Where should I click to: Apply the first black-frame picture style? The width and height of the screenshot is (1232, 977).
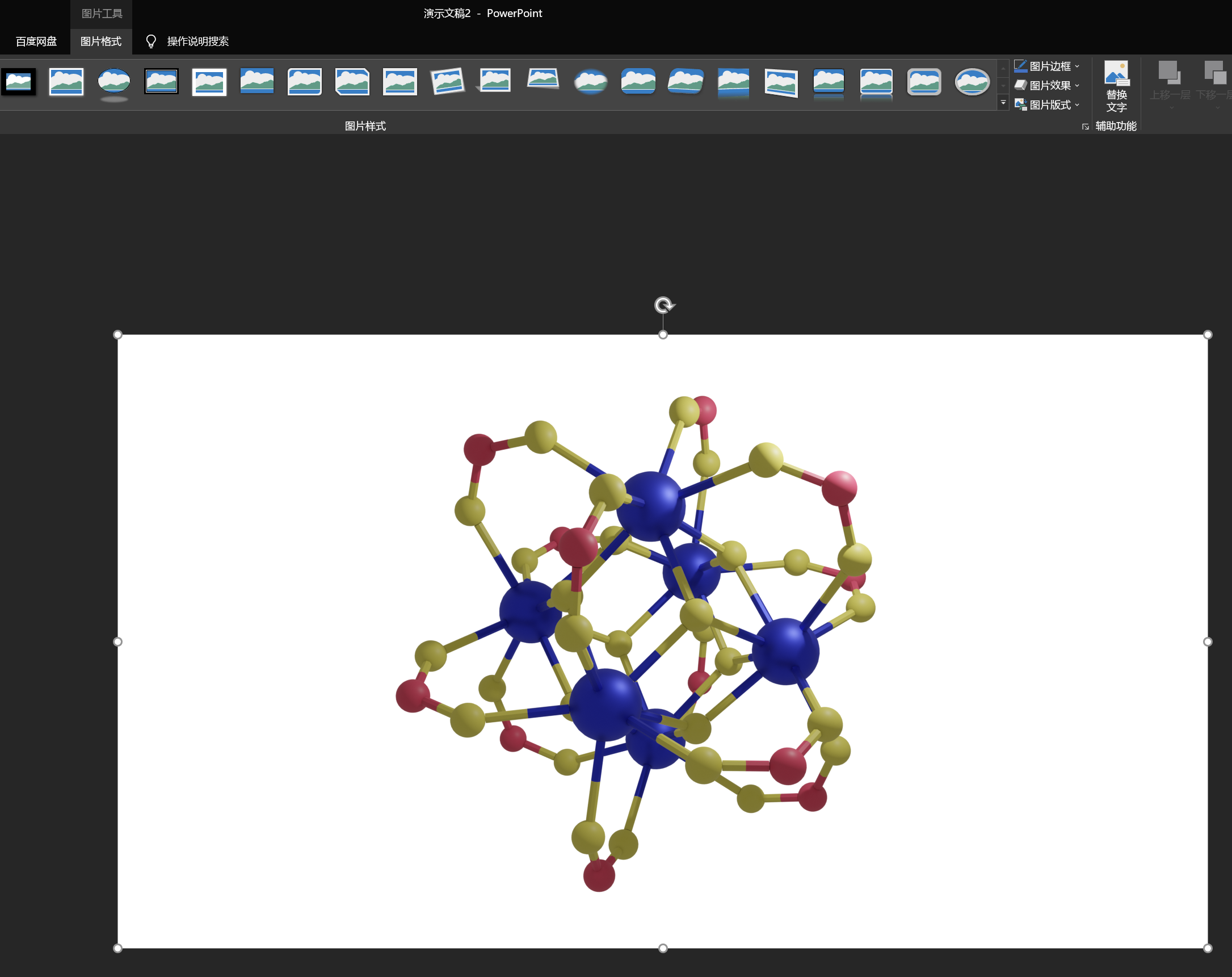[18, 82]
